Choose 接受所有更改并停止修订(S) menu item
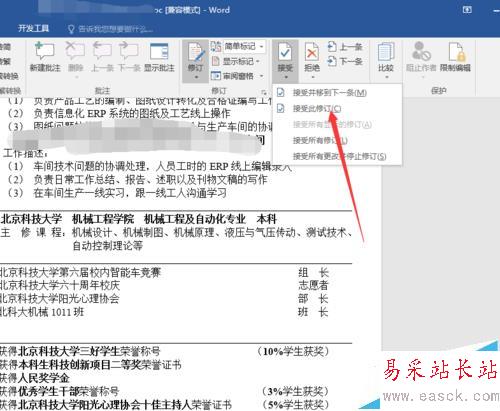This screenshot has width=500, height=411. pyautogui.click(x=337, y=156)
